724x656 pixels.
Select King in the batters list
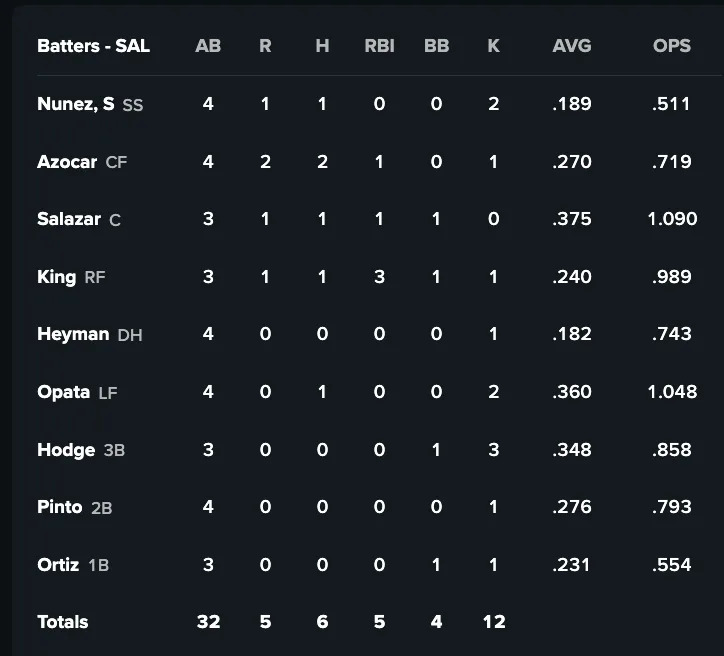point(56,277)
